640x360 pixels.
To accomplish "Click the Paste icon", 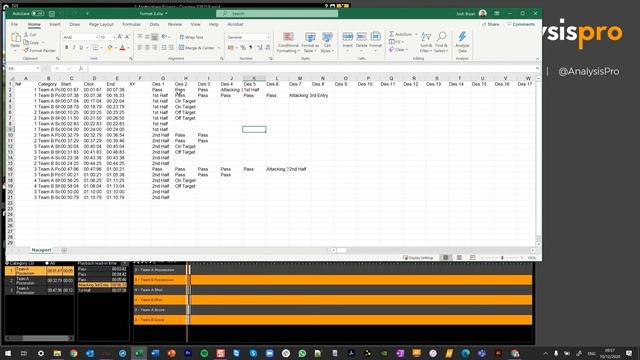I will [x=16, y=38].
